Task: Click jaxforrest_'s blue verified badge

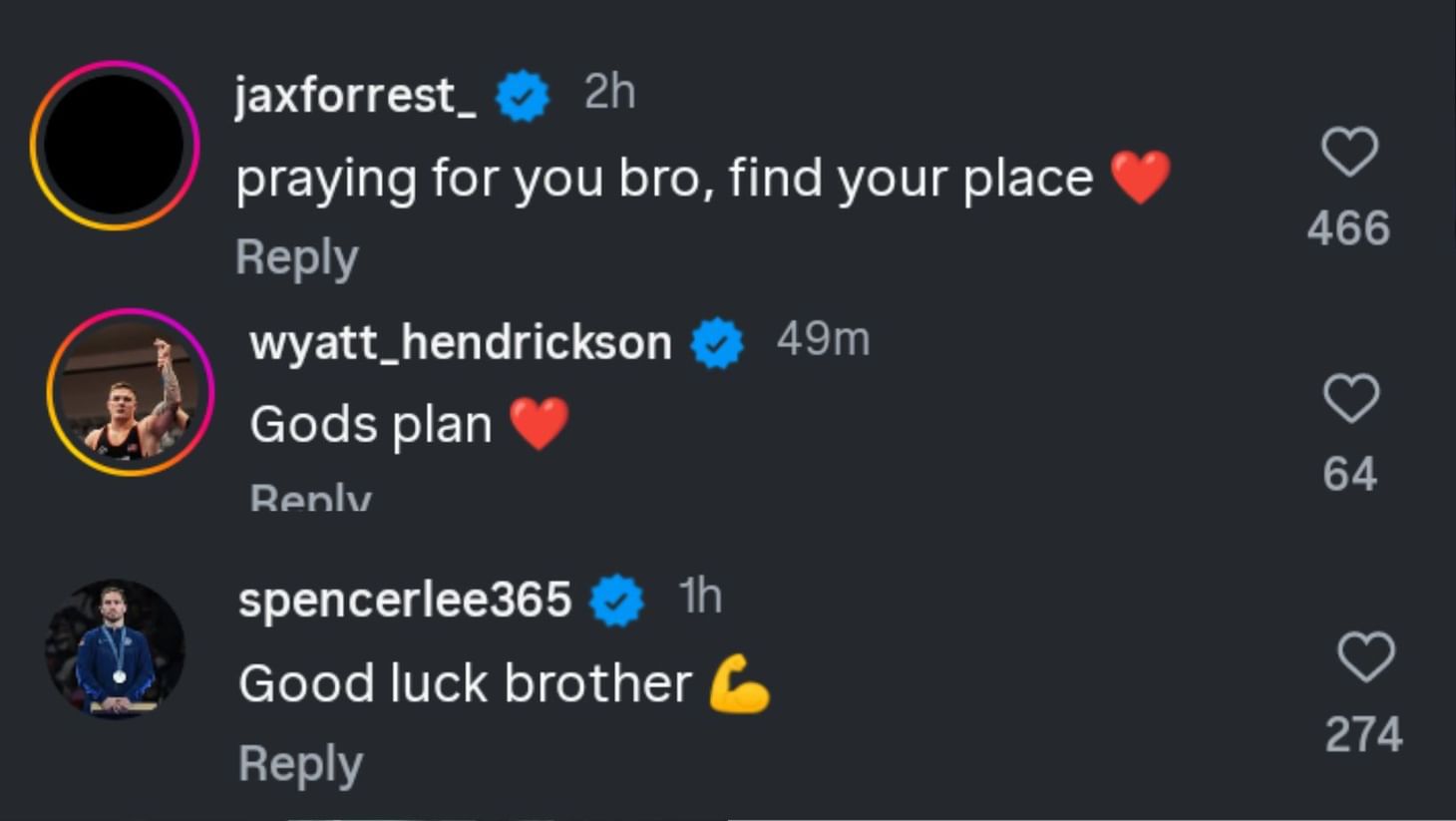Action: point(520,95)
